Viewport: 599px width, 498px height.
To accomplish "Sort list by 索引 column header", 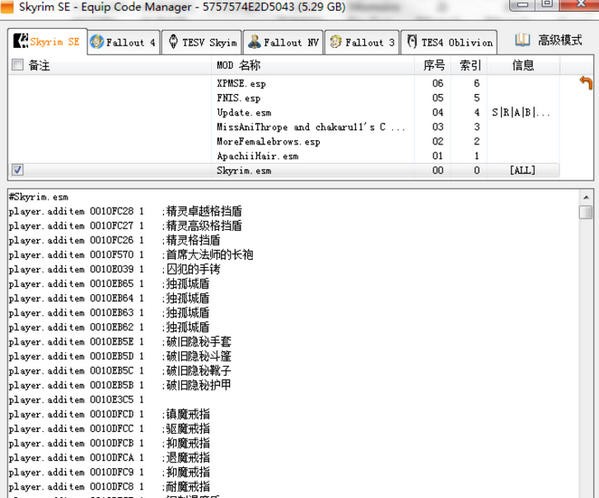I will click(470, 65).
